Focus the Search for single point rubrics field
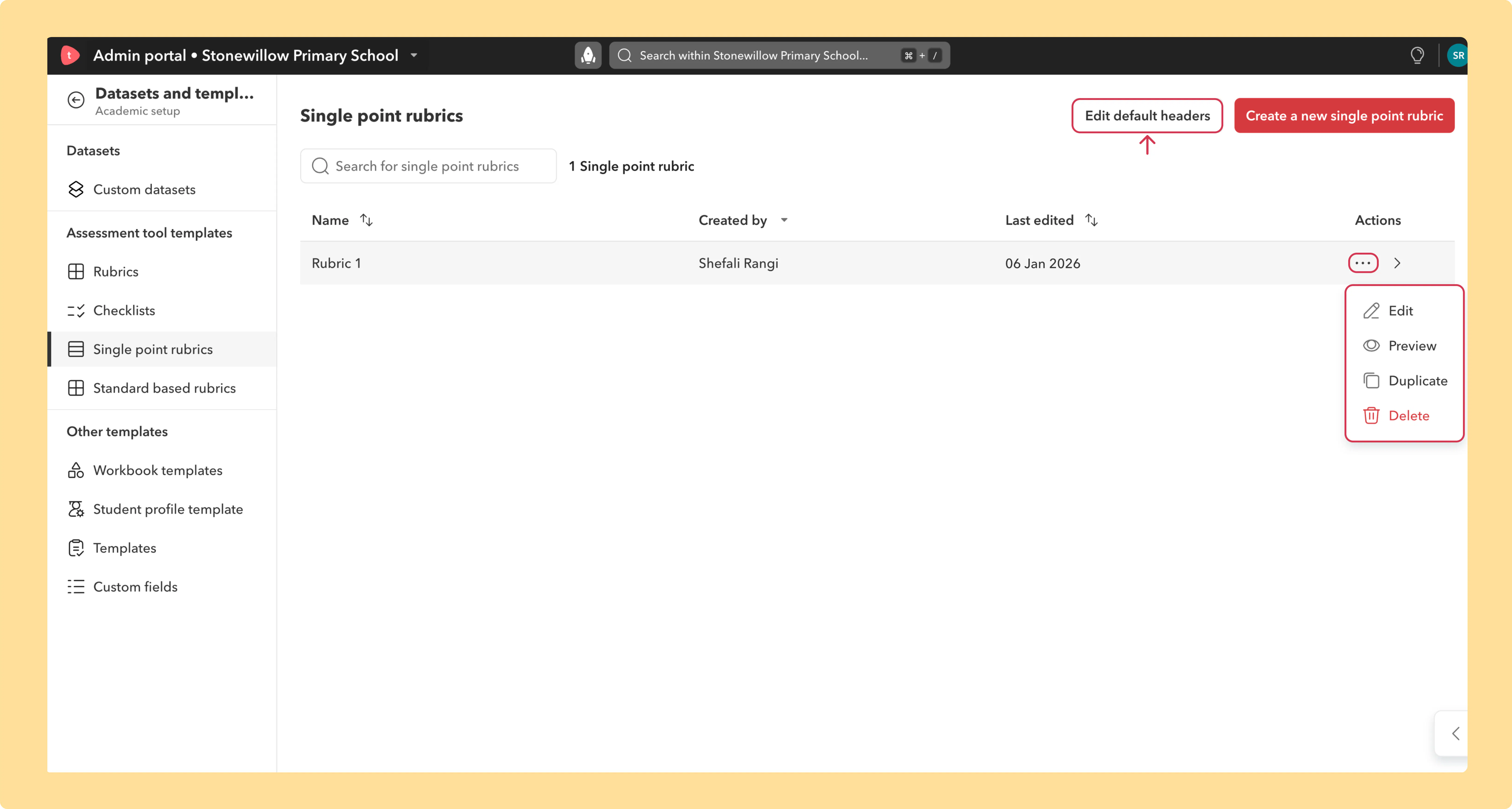 coord(428,166)
